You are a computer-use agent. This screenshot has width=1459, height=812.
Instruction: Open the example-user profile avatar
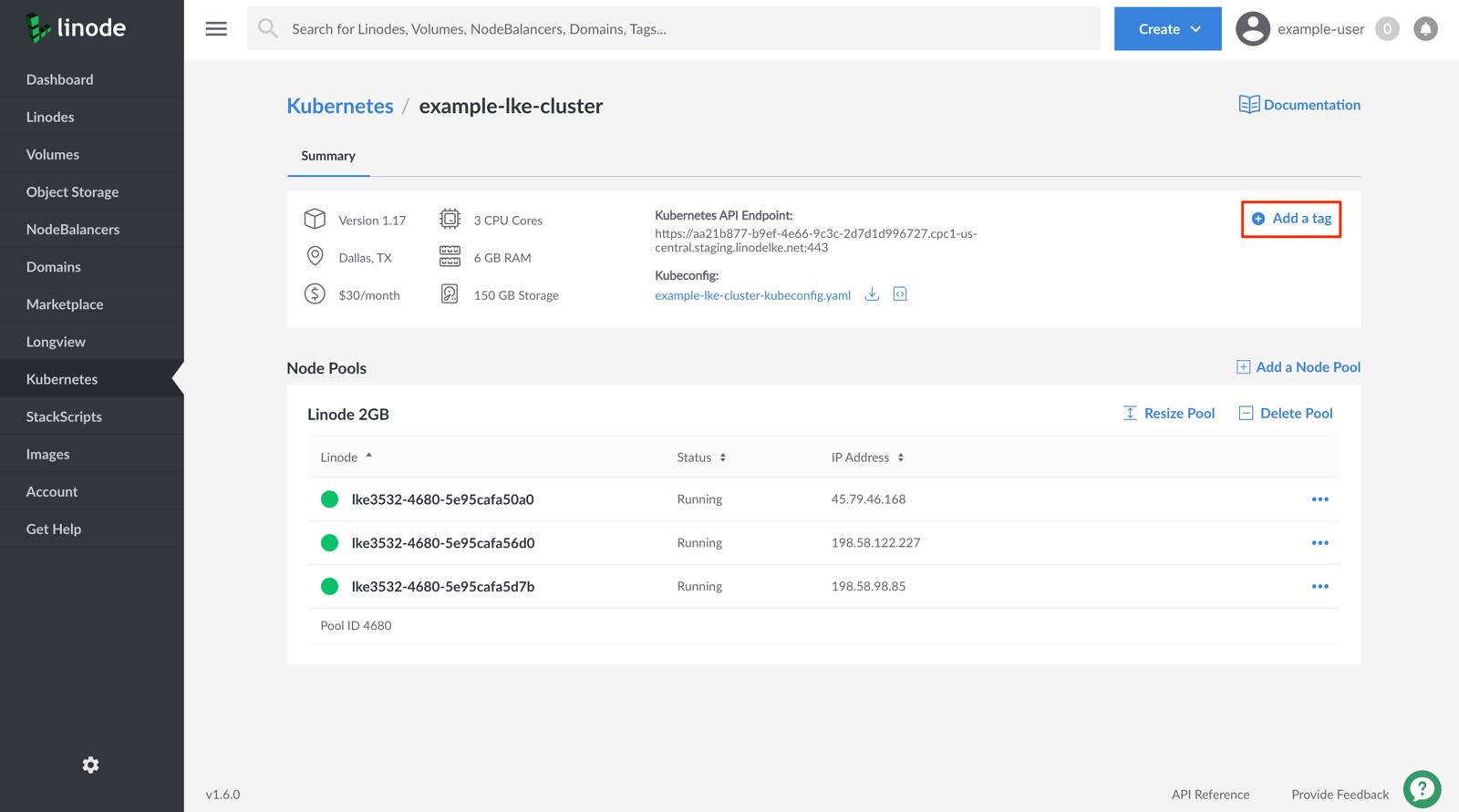point(1253,29)
